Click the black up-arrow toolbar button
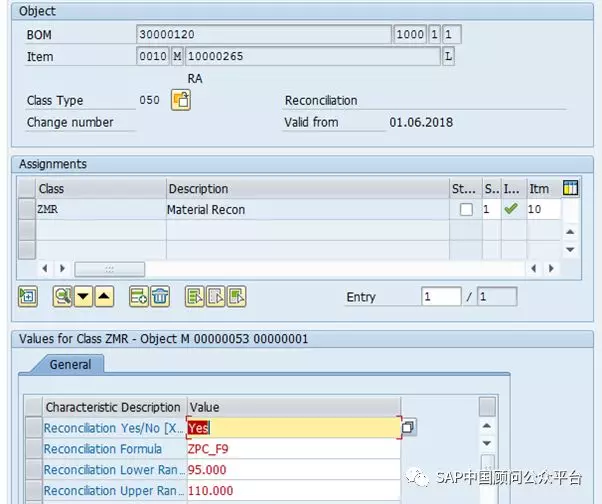This screenshot has width=602, height=504. (x=104, y=296)
